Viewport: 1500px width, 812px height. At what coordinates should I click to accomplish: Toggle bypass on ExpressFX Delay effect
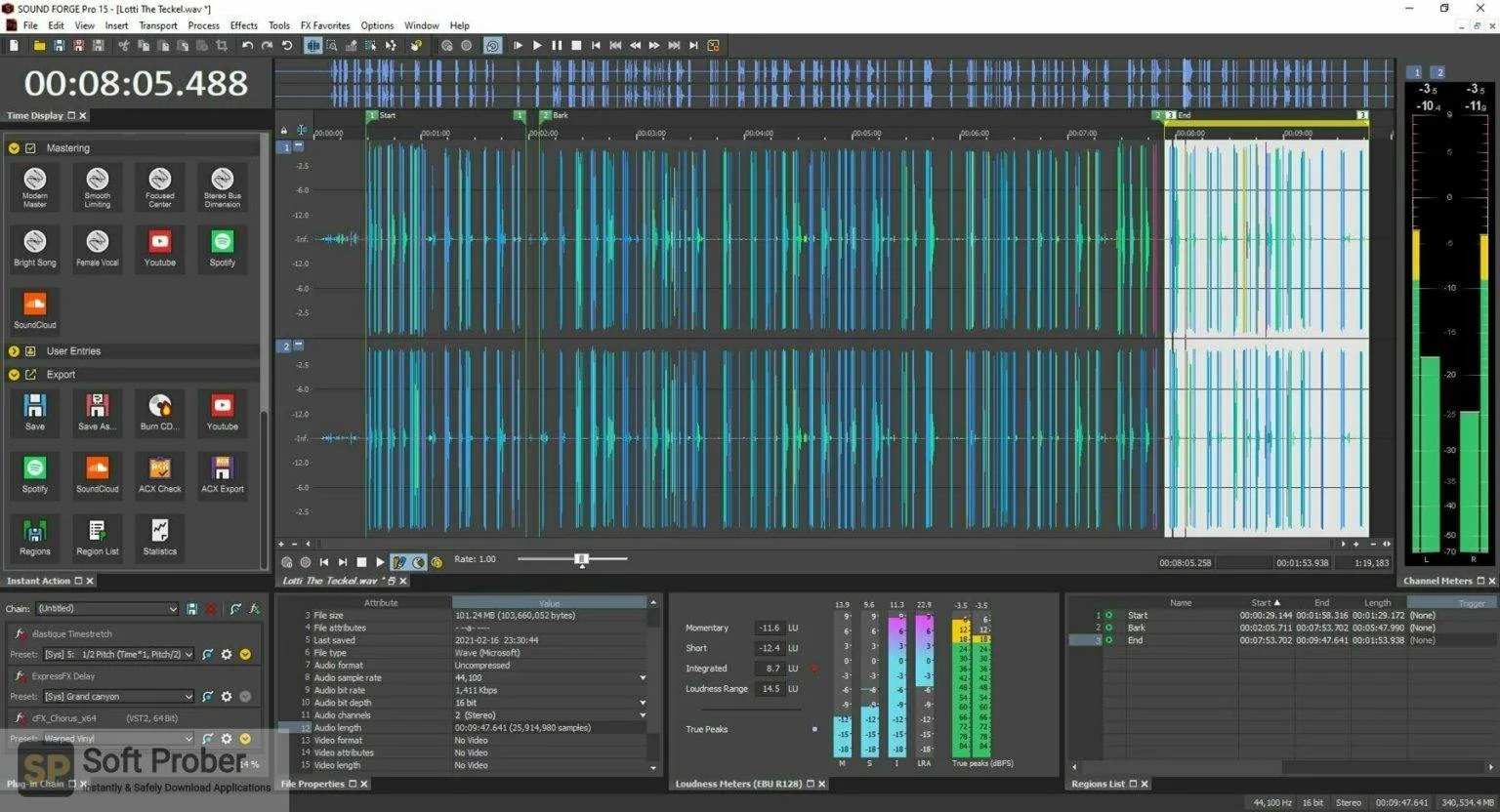pyautogui.click(x=20, y=676)
